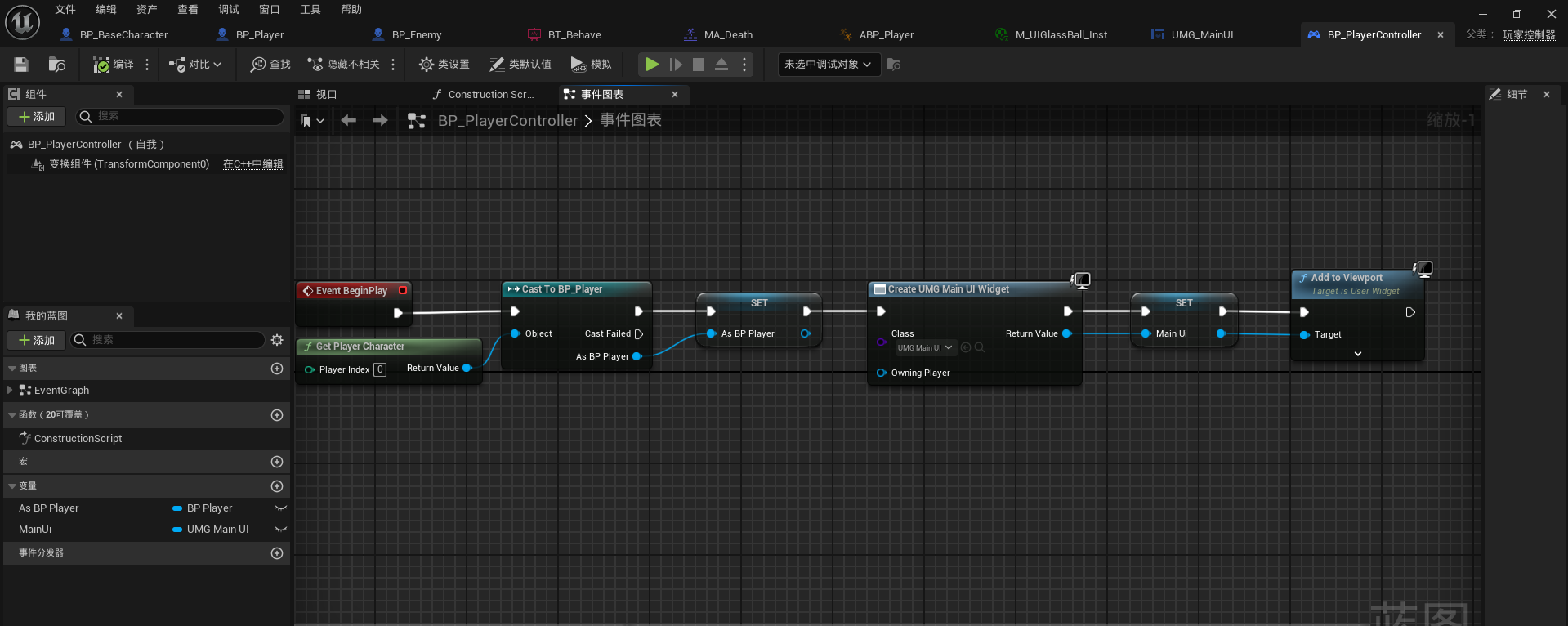Click the 在C++中编辑 link
Viewport: 1568px width, 626px height.
point(253,164)
